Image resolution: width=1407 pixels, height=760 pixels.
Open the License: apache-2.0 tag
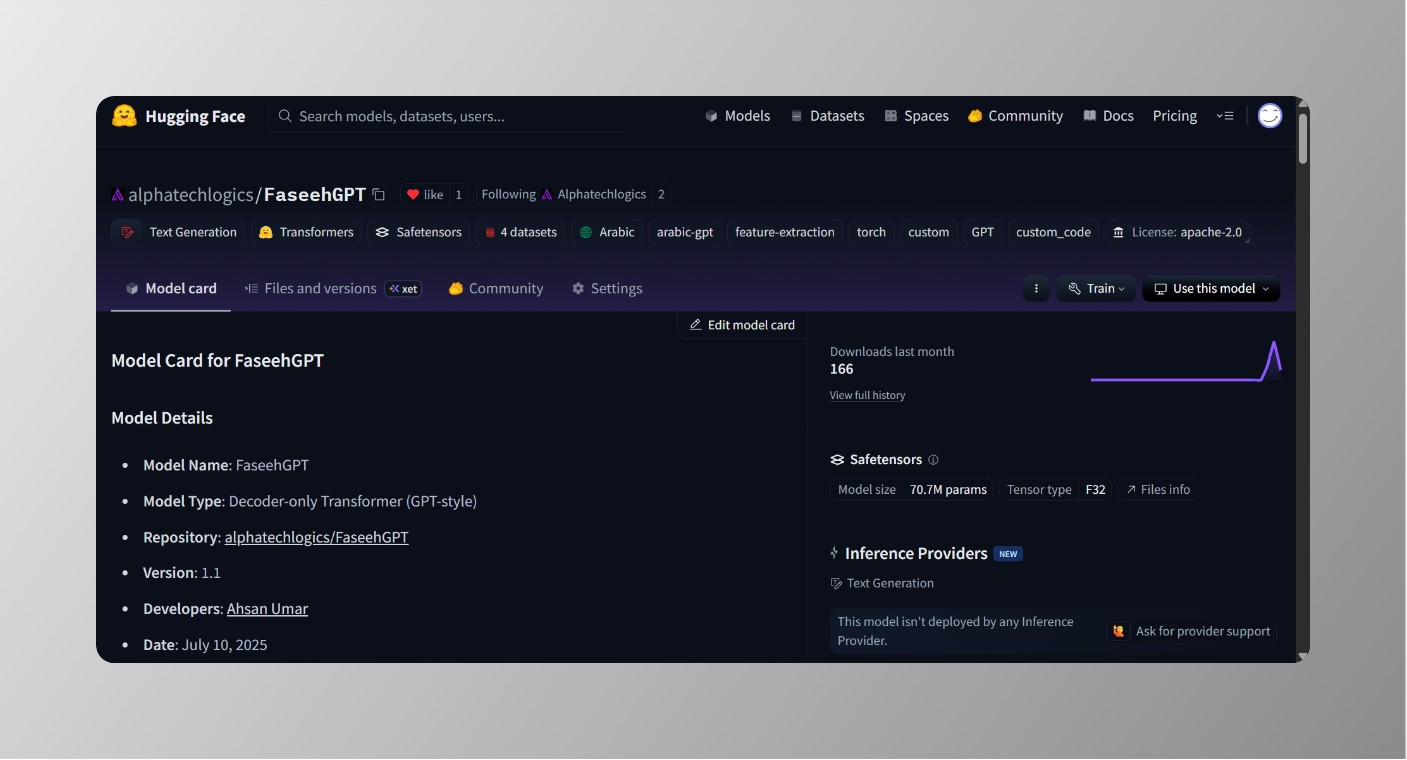1177,232
